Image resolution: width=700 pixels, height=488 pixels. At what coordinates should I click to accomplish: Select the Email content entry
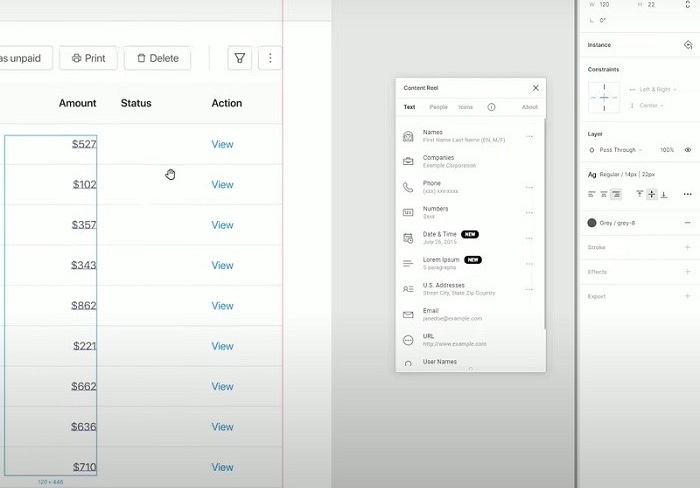click(466, 314)
